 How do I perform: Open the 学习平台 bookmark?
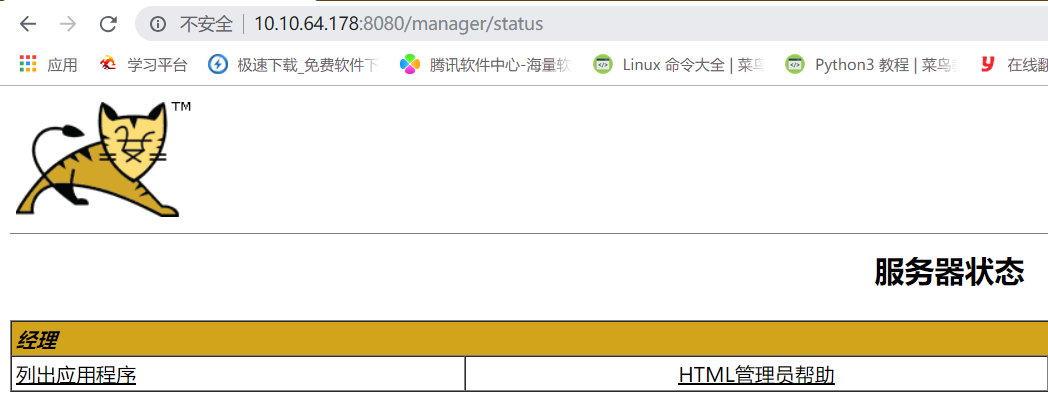(x=143, y=64)
